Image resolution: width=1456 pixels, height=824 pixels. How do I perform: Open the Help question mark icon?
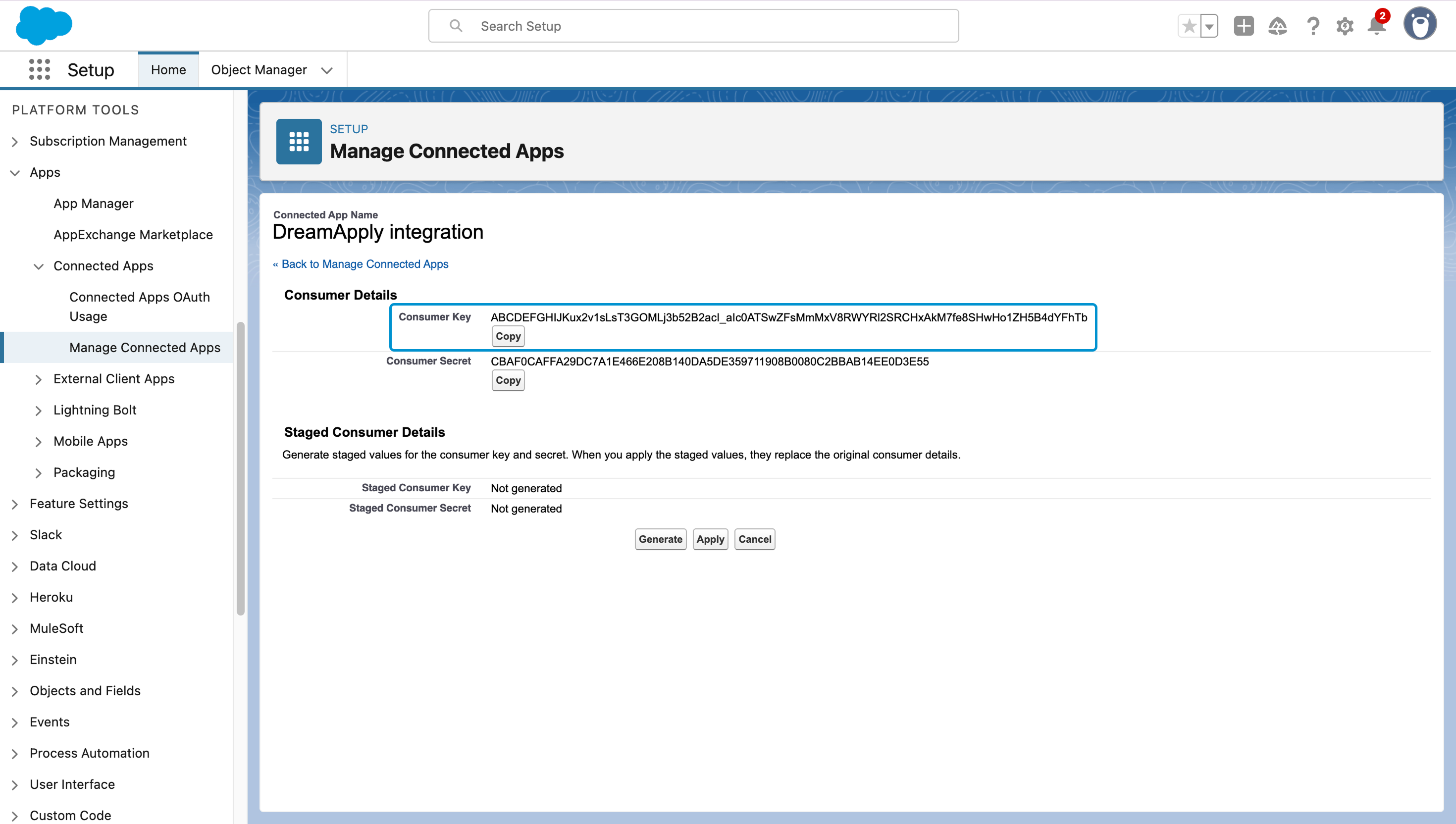point(1313,26)
